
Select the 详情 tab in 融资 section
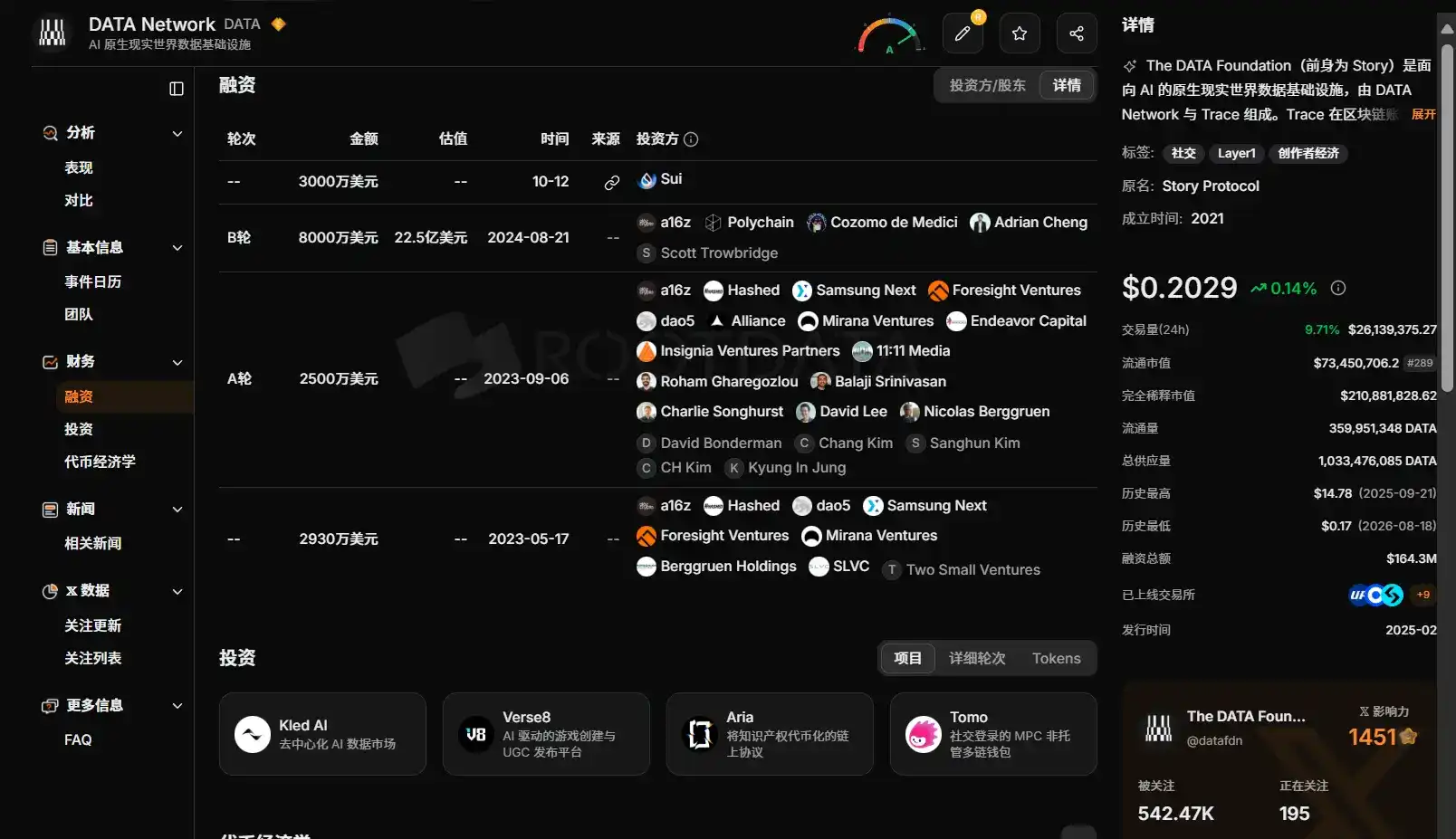tap(1067, 85)
